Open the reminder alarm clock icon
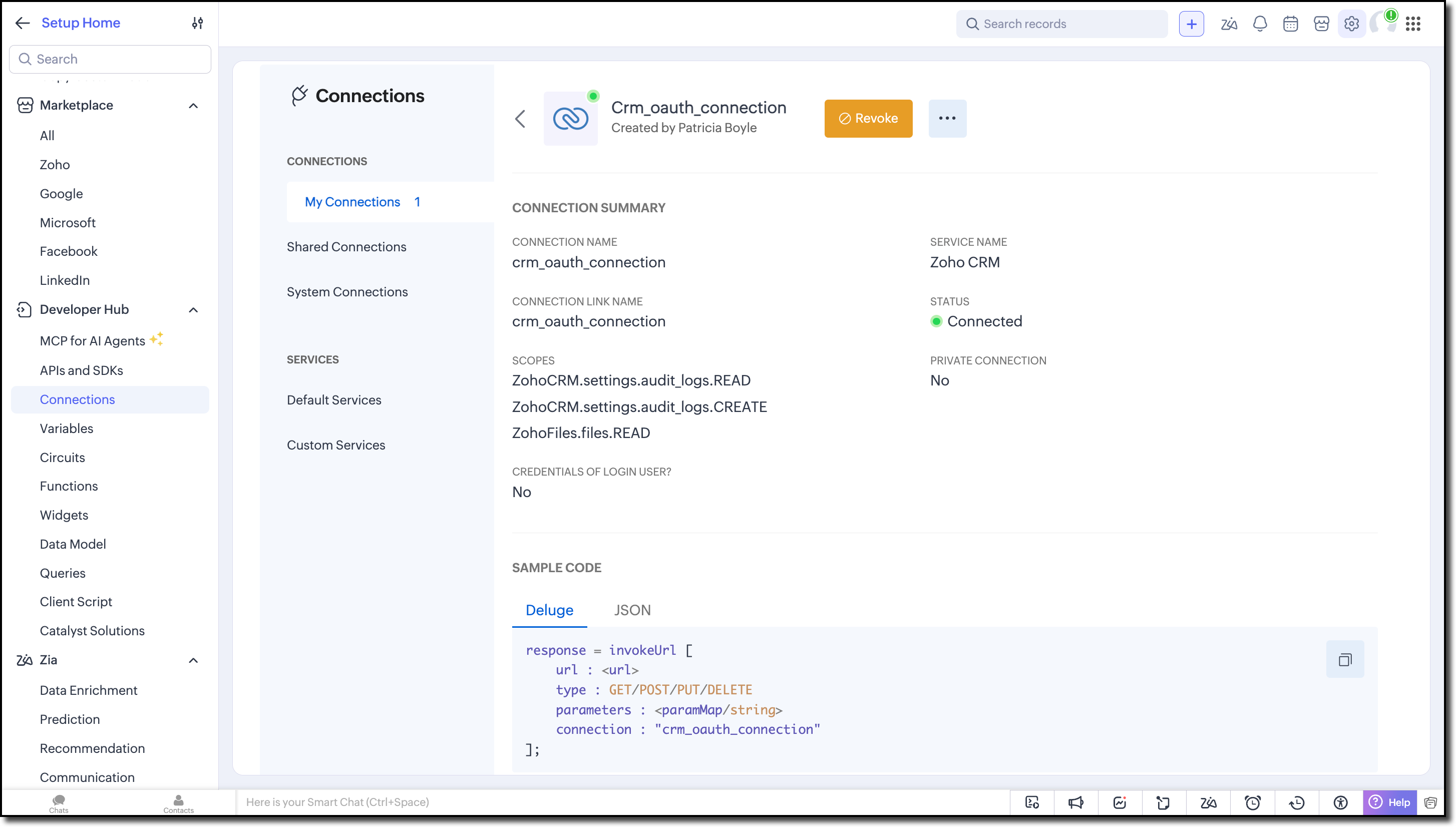 1253,802
